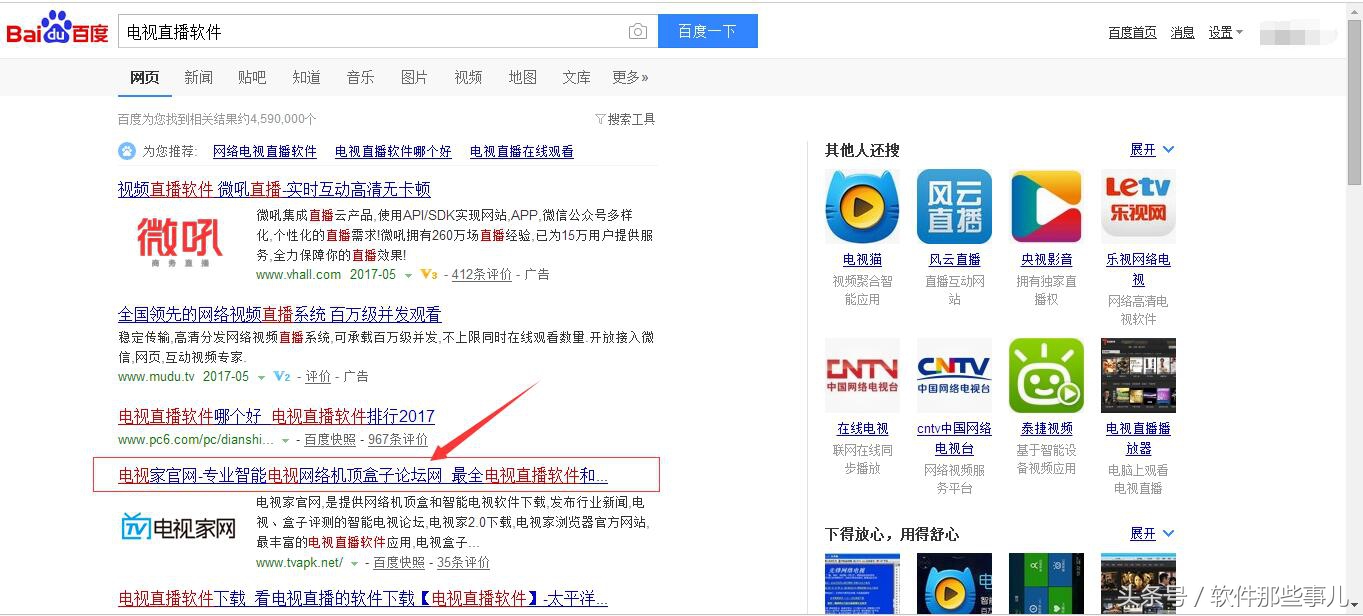The height and width of the screenshot is (616, 1363).
Task: Click the 在线电视 CNTV thumbnail
Action: point(862,375)
